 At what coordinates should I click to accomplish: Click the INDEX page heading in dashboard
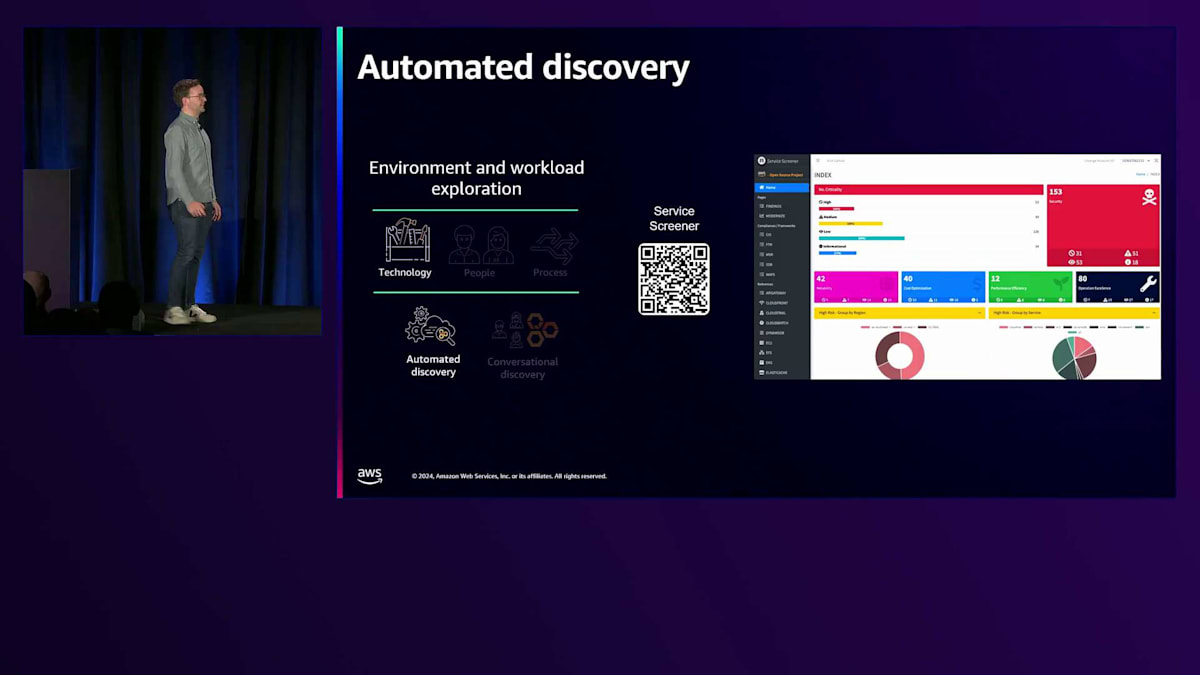[823, 175]
